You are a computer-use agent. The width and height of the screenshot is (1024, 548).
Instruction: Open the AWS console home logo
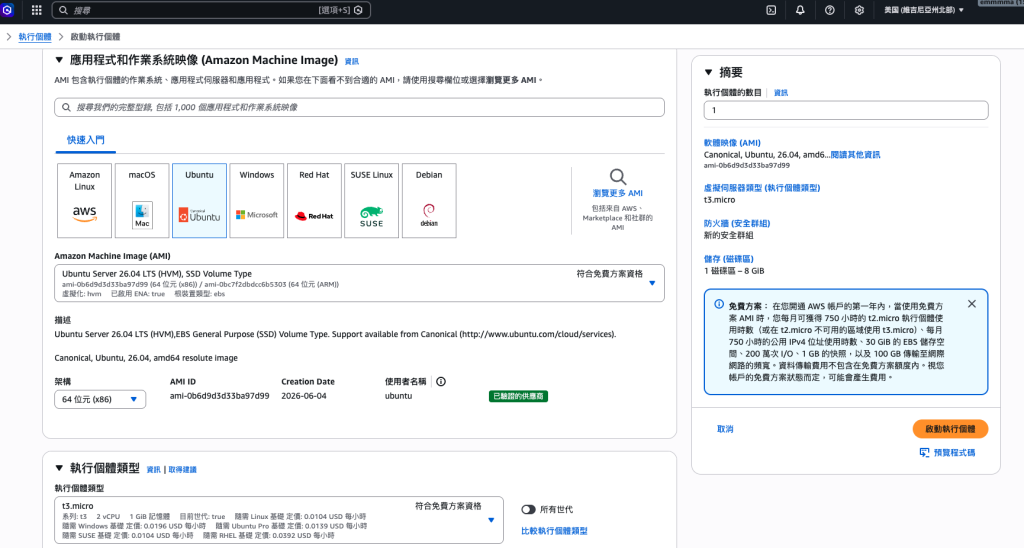[7, 10]
